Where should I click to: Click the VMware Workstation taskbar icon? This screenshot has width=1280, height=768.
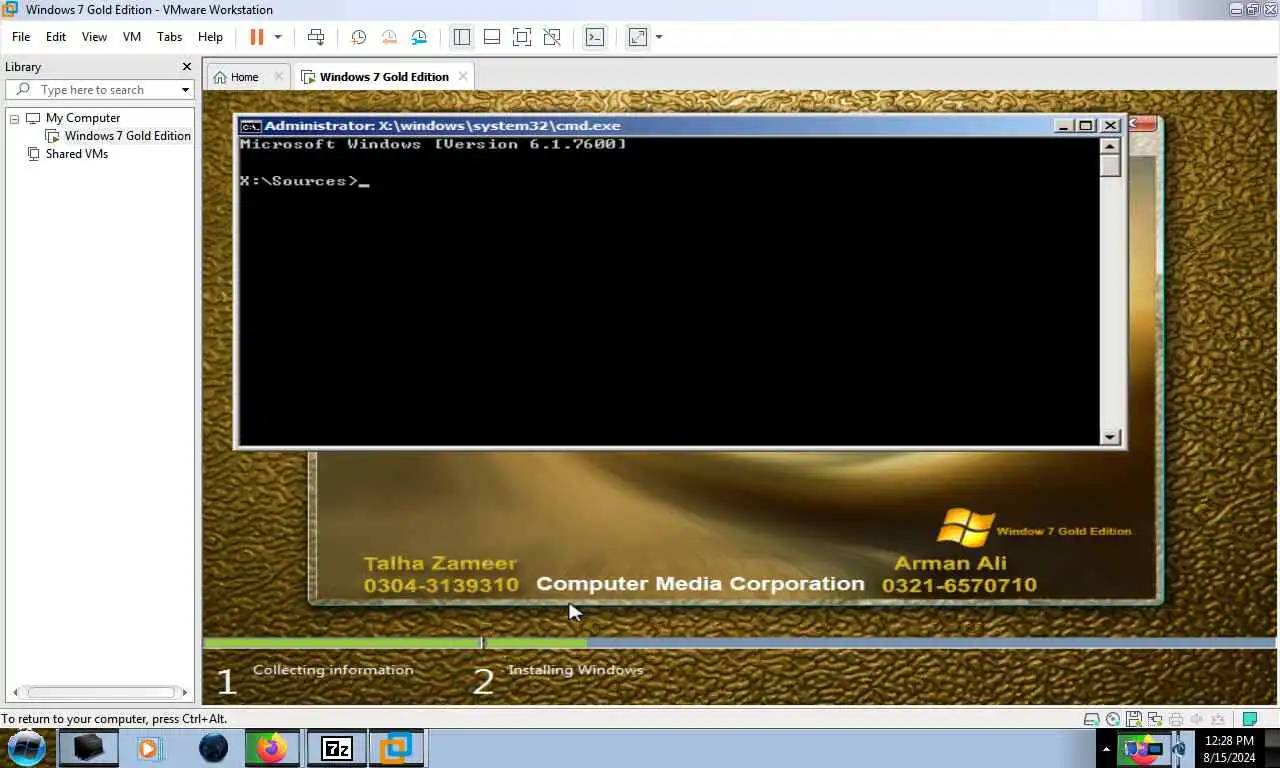click(x=396, y=748)
